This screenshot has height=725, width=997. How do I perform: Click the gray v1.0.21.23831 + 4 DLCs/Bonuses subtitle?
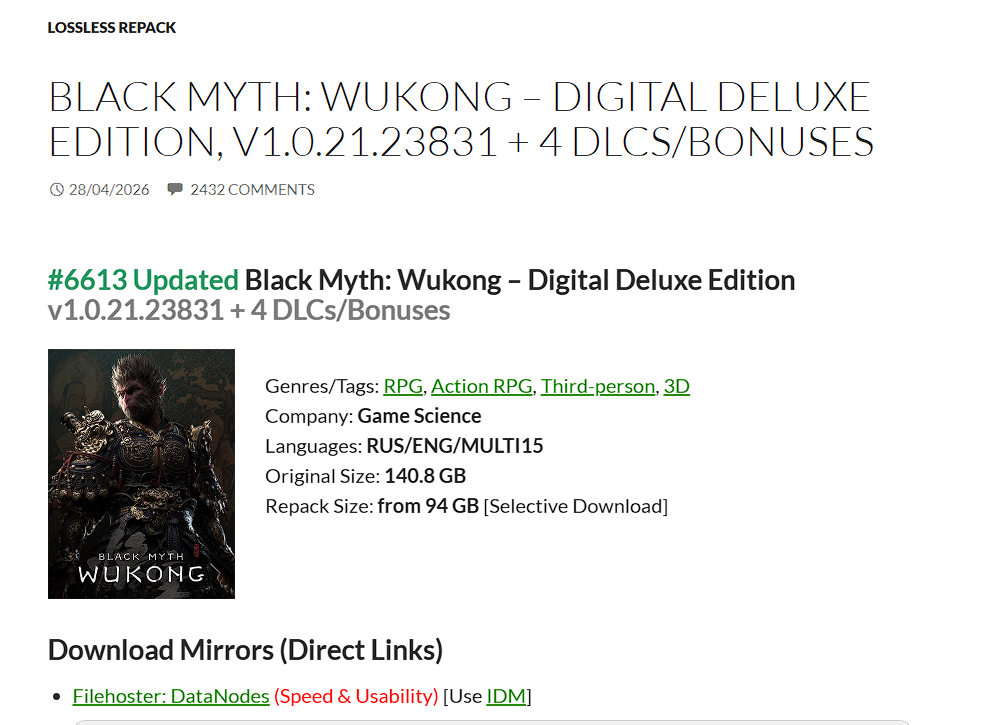tap(249, 310)
